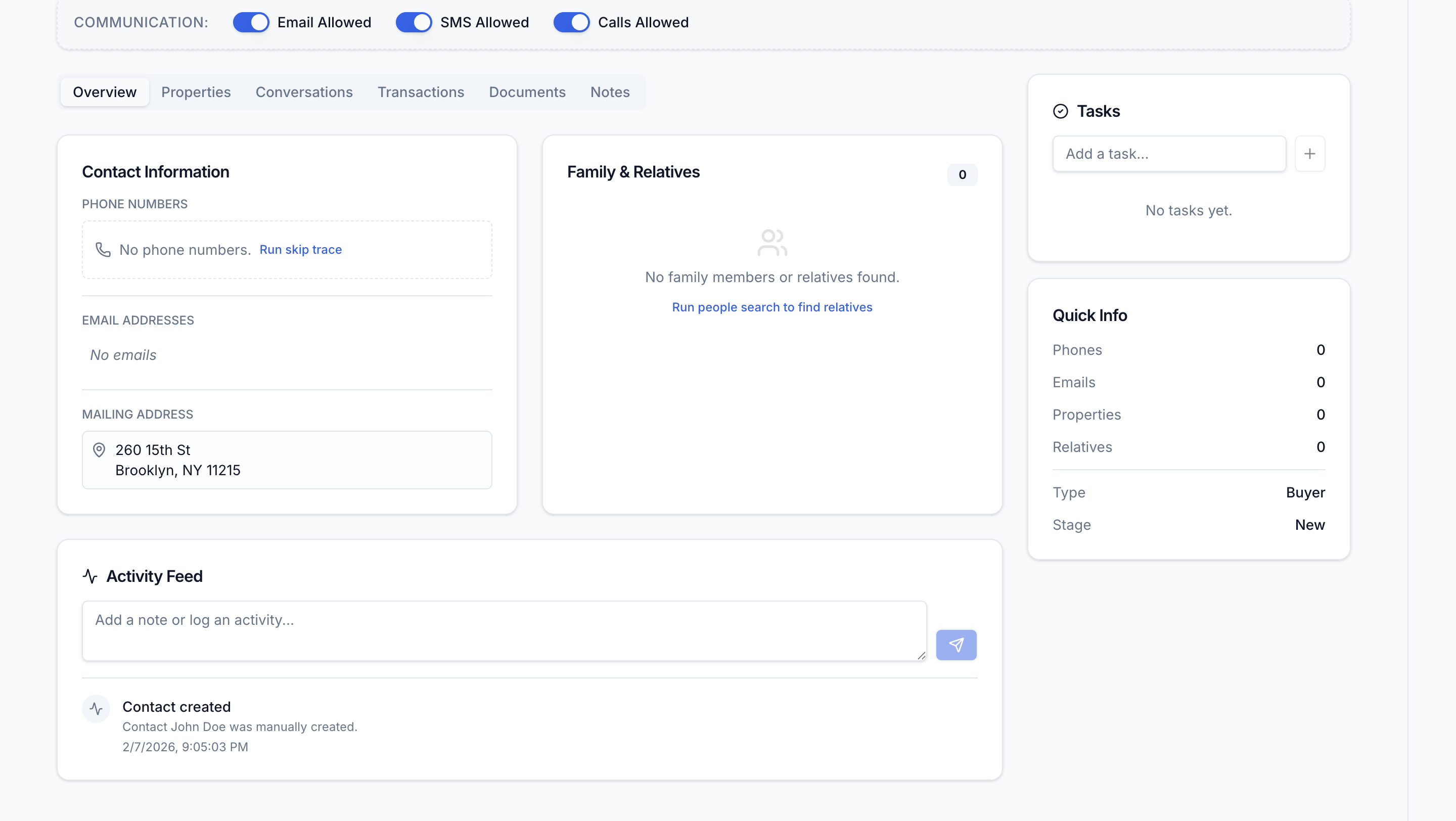
Task: Disable the Email Allowed toggle
Action: coord(251,22)
